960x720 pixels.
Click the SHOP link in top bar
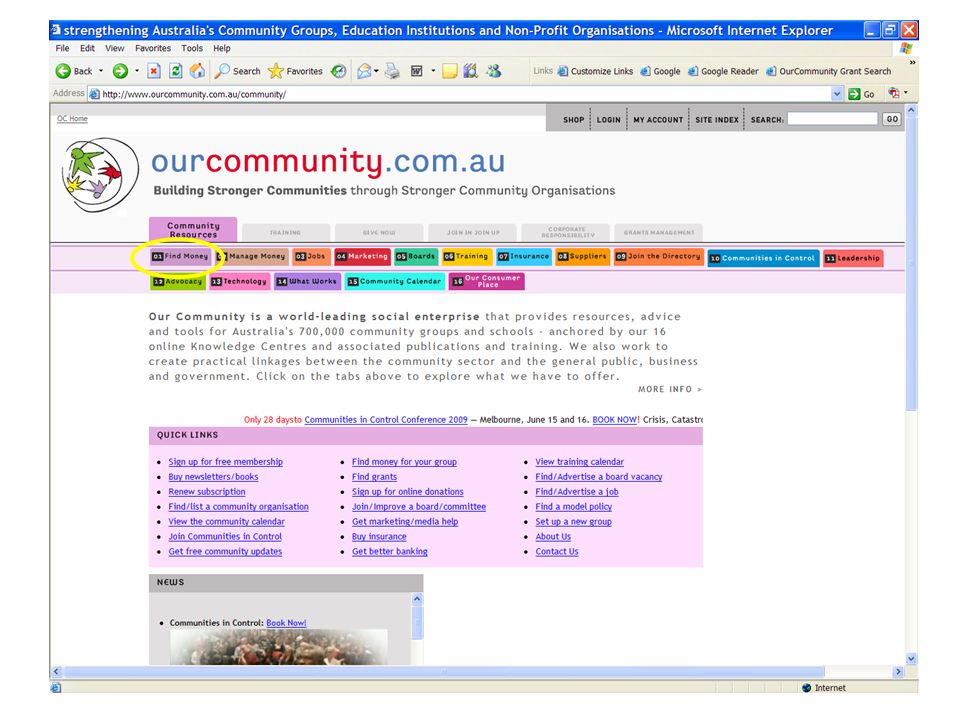point(574,119)
